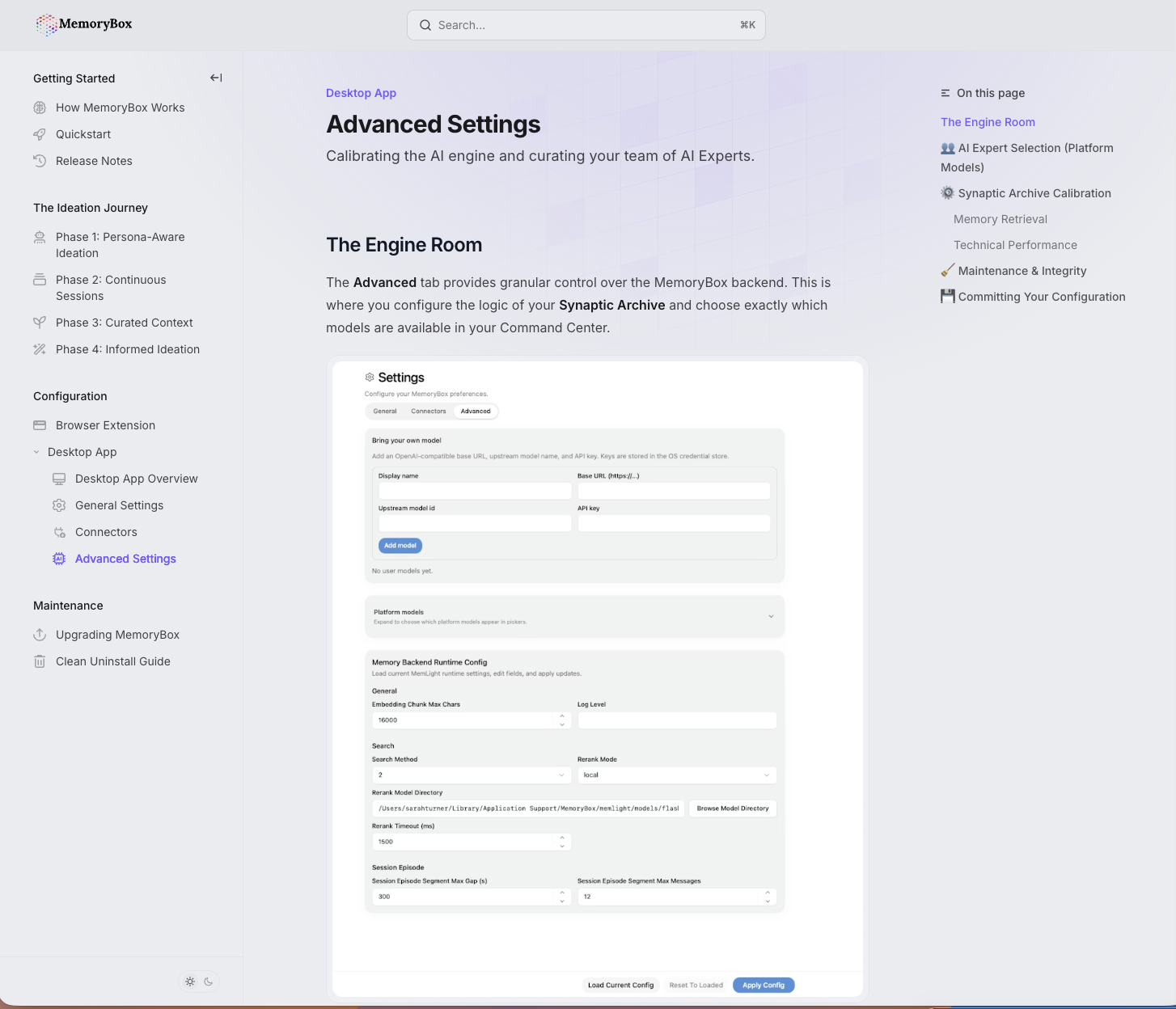The image size is (1176, 1009).
Task: Click the Connectors plug icon
Action: [59, 532]
